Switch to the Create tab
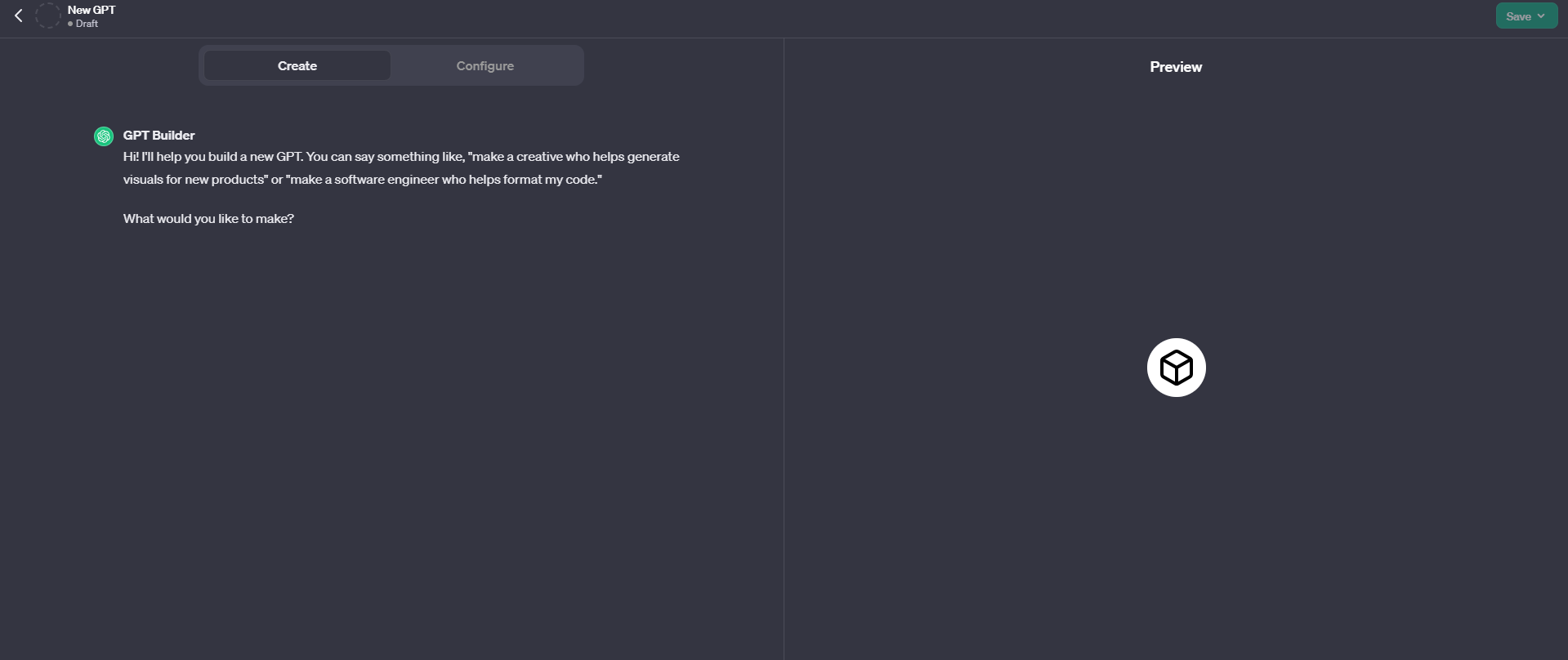1568x660 pixels. [297, 66]
